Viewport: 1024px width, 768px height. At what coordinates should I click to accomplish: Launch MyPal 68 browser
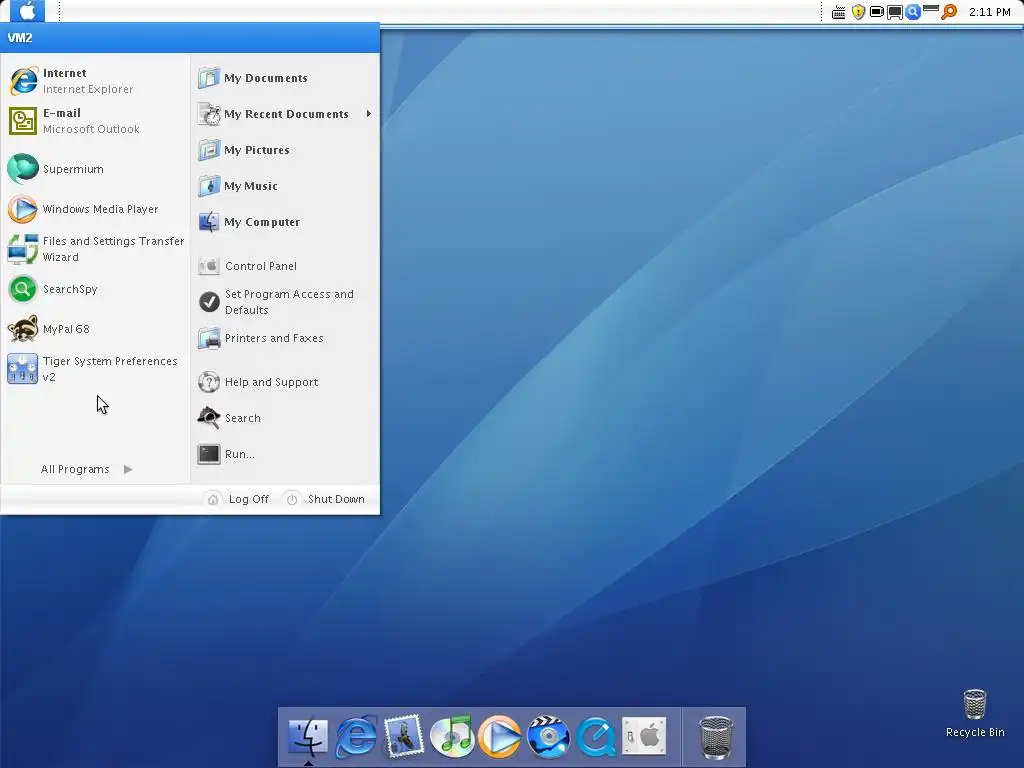click(95, 328)
